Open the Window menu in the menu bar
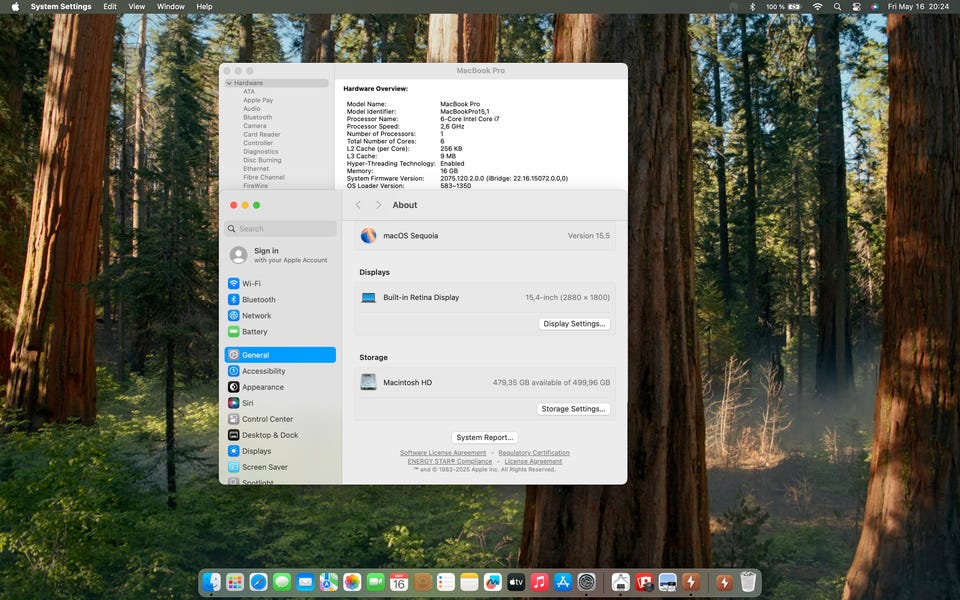Image resolution: width=960 pixels, height=600 pixels. (171, 7)
